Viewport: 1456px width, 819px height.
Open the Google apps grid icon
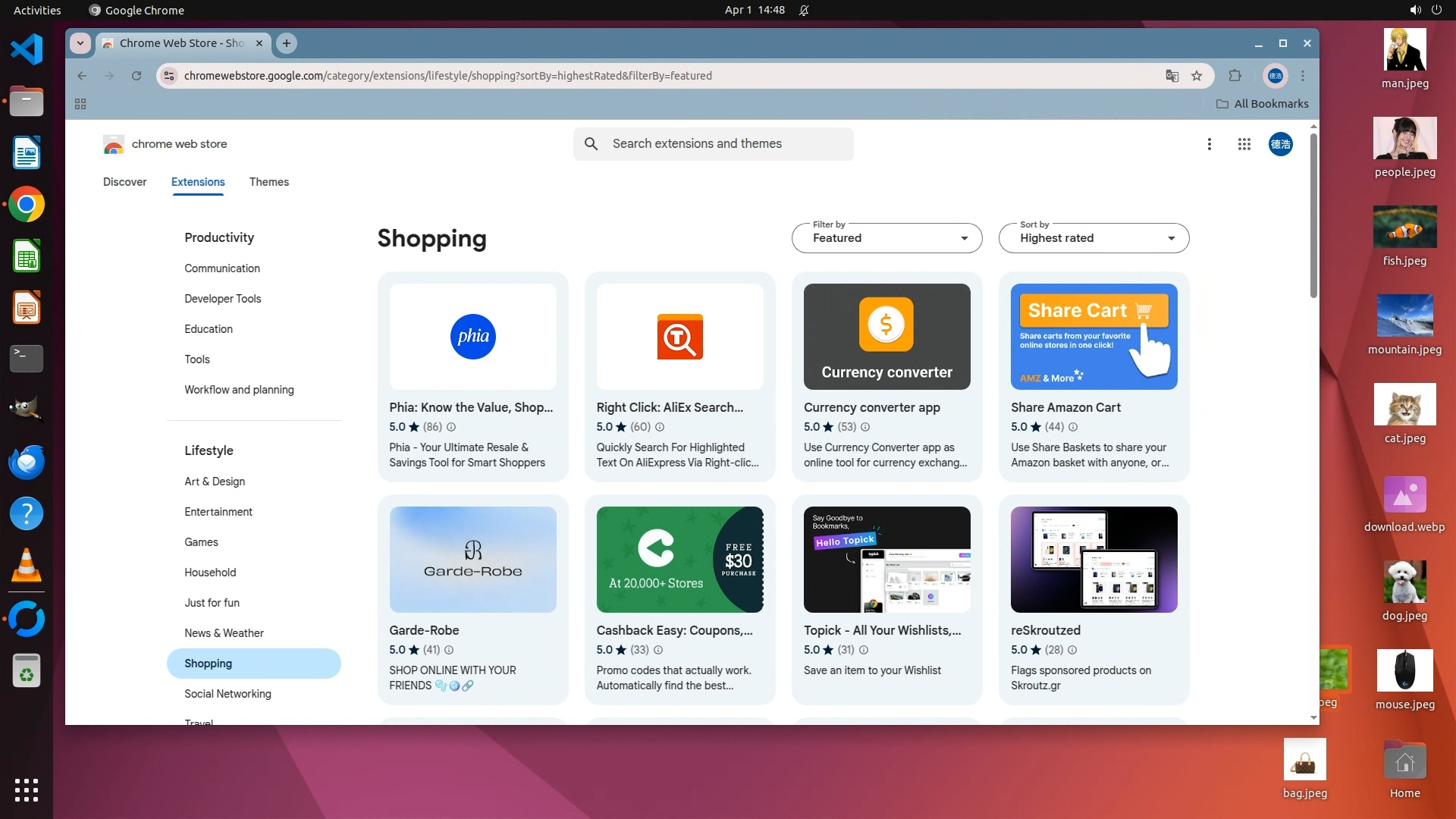(1244, 144)
